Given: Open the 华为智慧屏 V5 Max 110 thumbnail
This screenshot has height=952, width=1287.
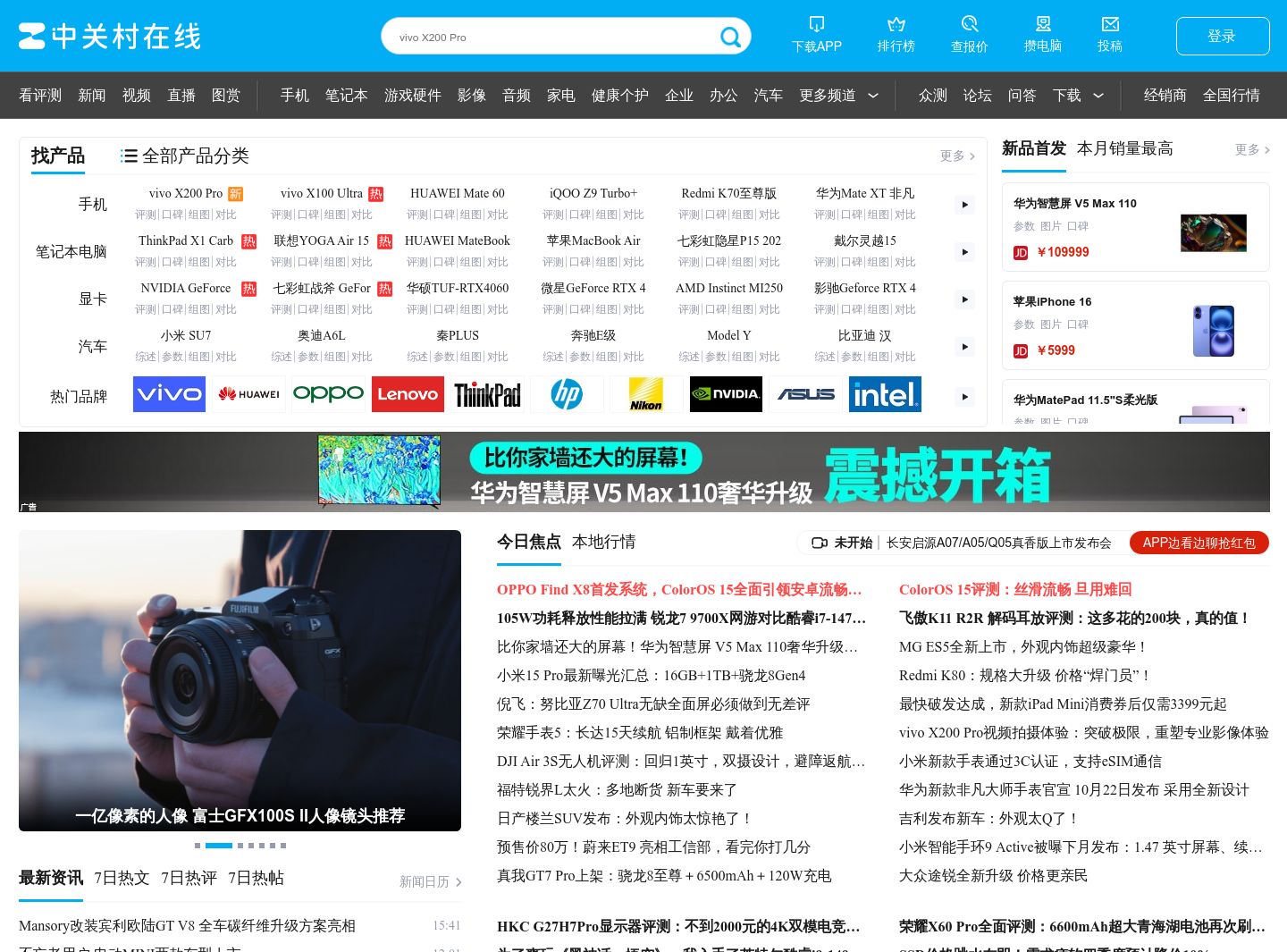Looking at the screenshot, I should (x=1214, y=232).
